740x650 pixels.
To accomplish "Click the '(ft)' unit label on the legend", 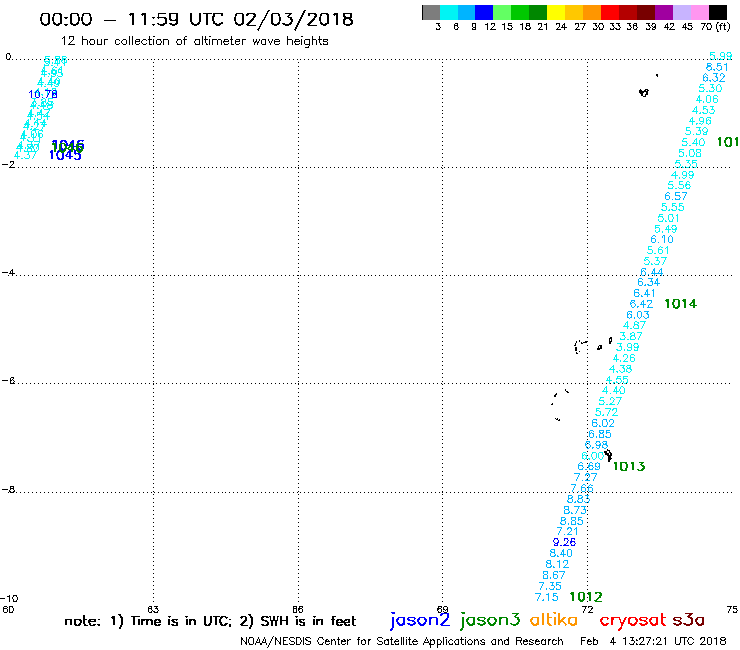I will click(x=723, y=26).
